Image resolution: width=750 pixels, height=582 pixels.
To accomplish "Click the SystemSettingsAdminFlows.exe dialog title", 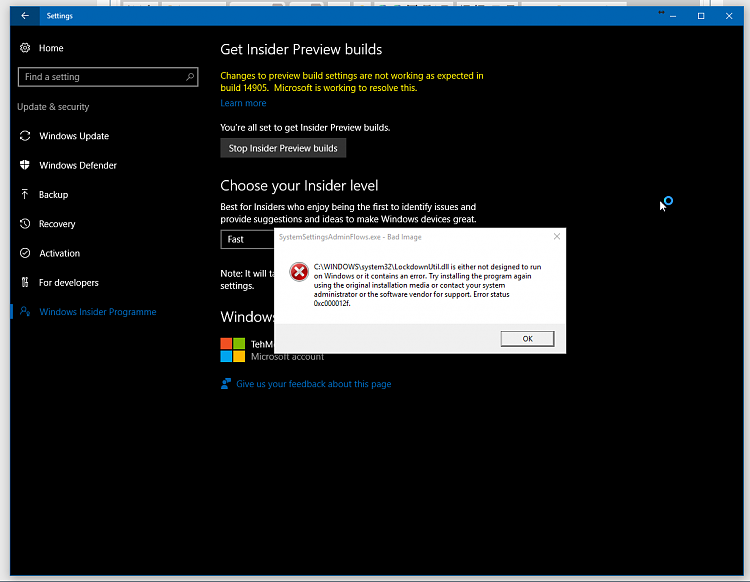I will point(350,237).
